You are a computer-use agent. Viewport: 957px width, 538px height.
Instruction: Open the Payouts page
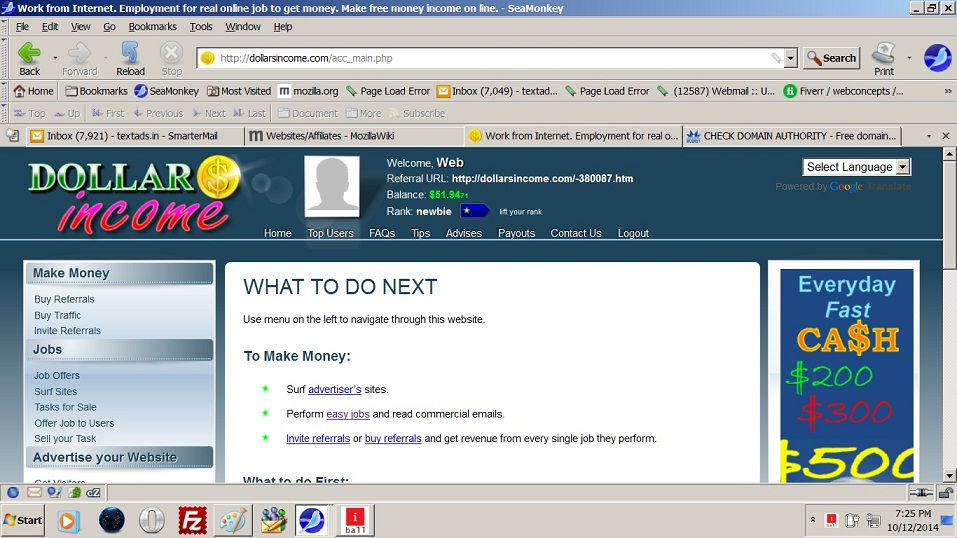516,233
